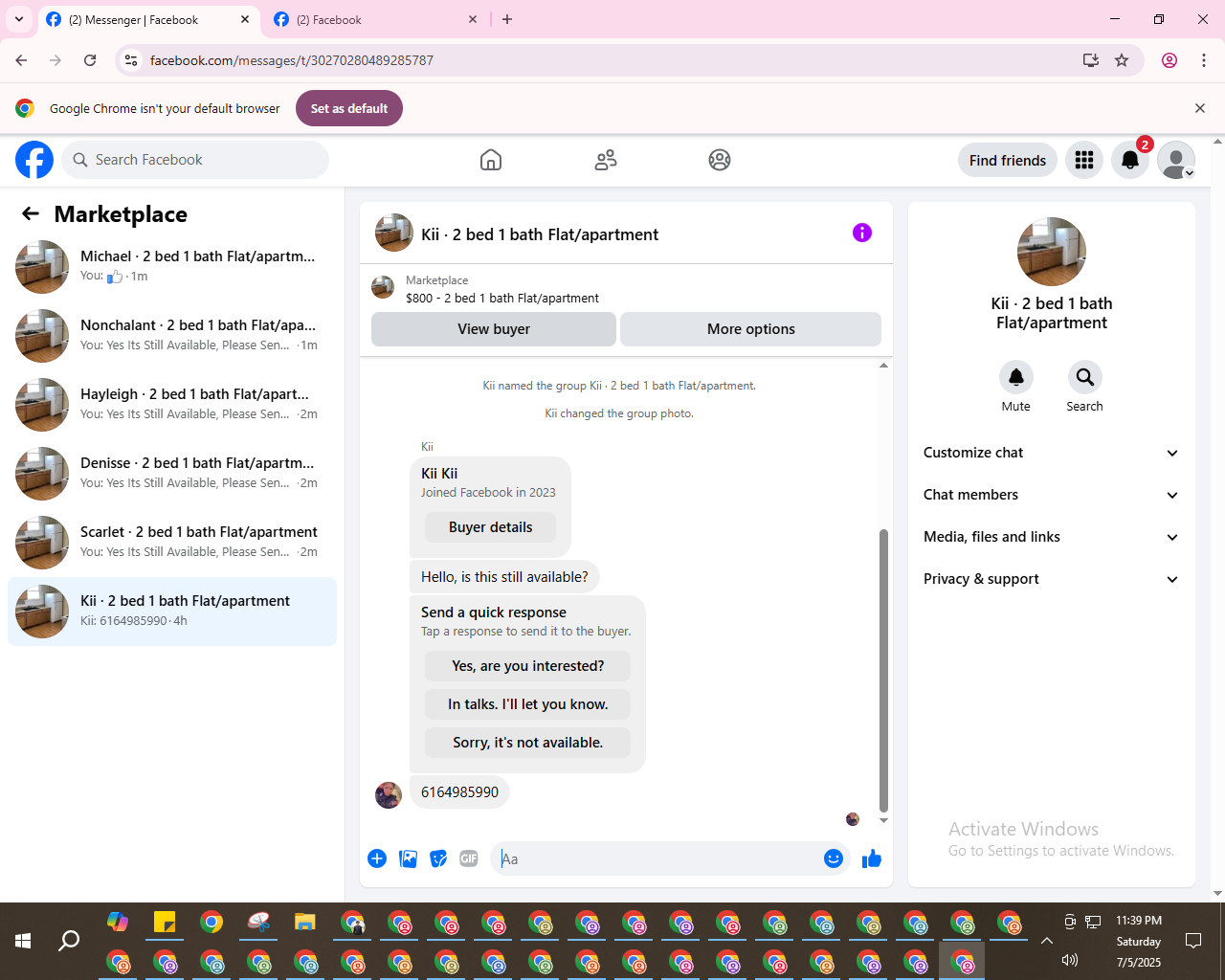Viewport: 1225px width, 980px height.
Task: Open Scarlet's apartment conversation
Action: coord(172,543)
